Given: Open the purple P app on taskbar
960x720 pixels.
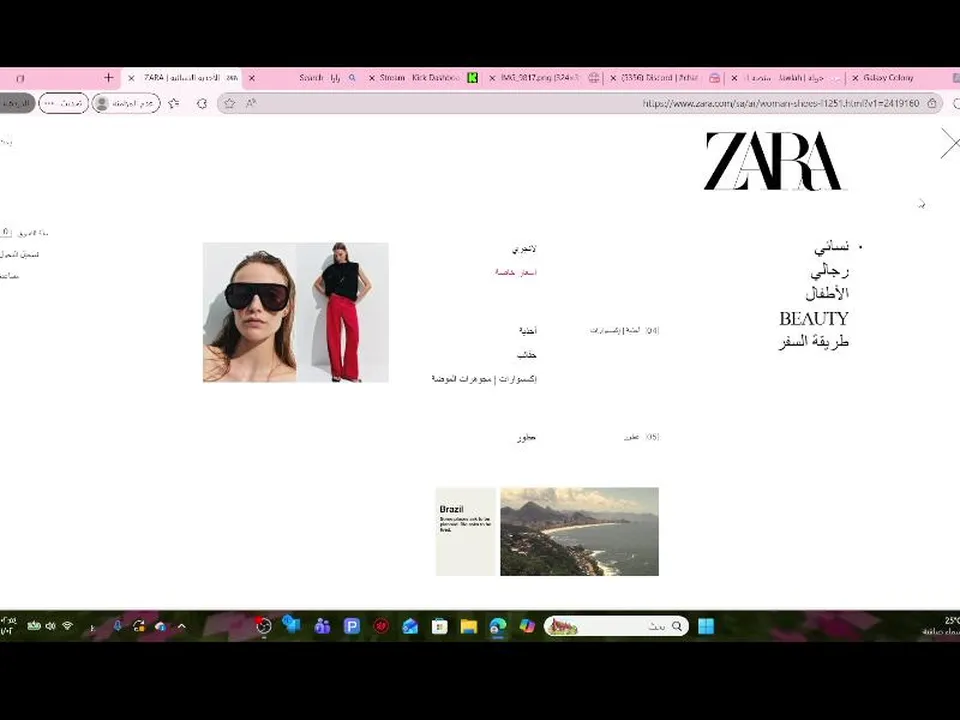Looking at the screenshot, I should (352, 626).
